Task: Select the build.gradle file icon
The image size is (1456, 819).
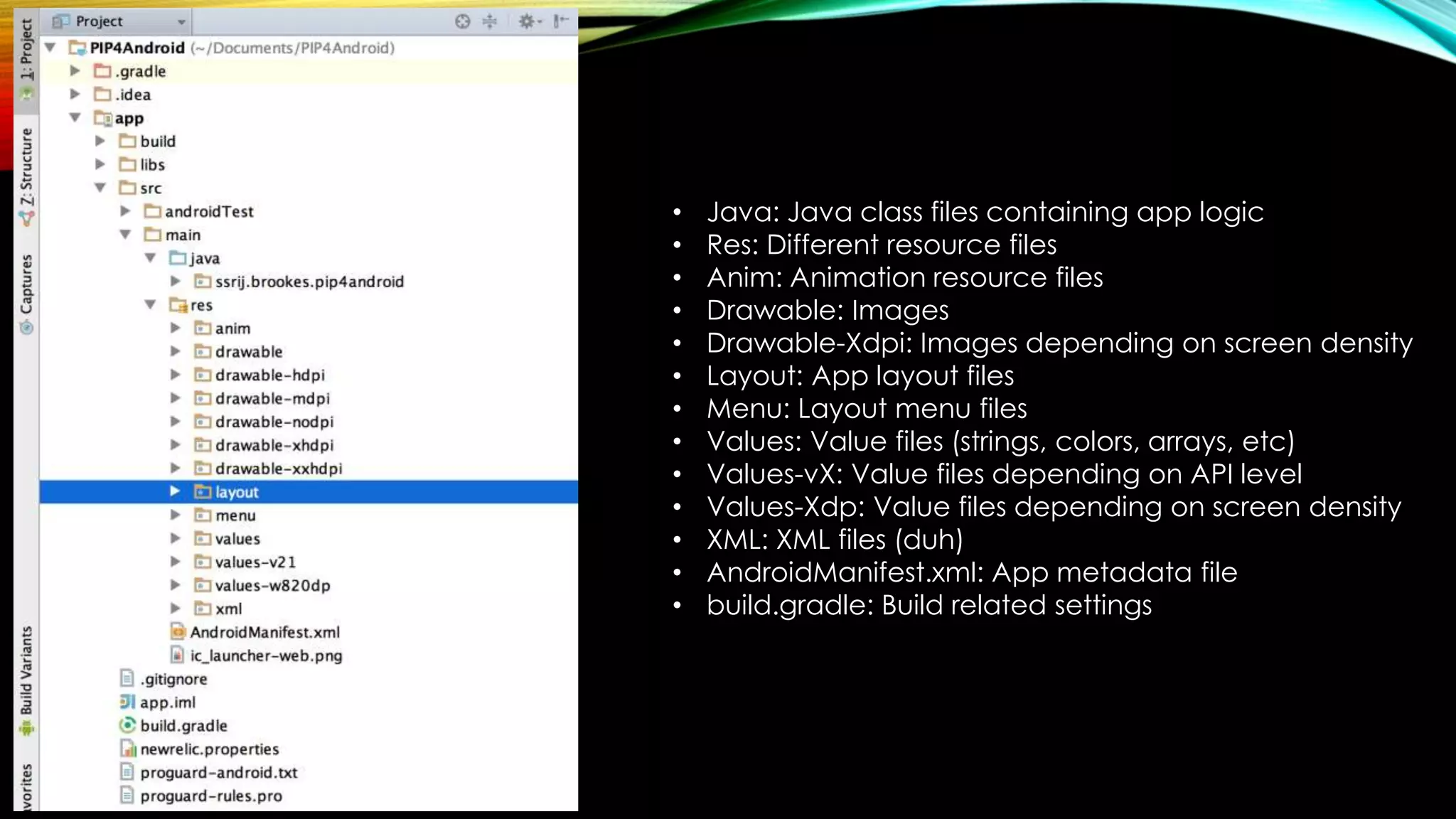Action: coord(127,725)
